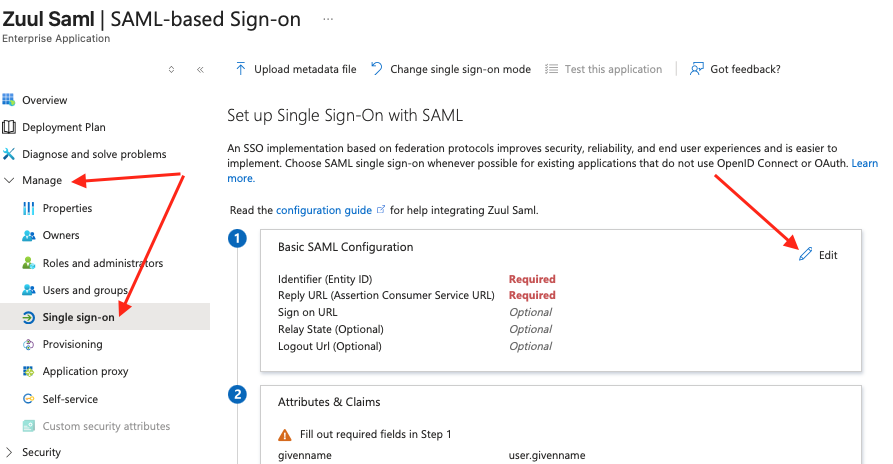The height and width of the screenshot is (464, 893).
Task: Open Properties bars icon
Action: [x=29, y=208]
